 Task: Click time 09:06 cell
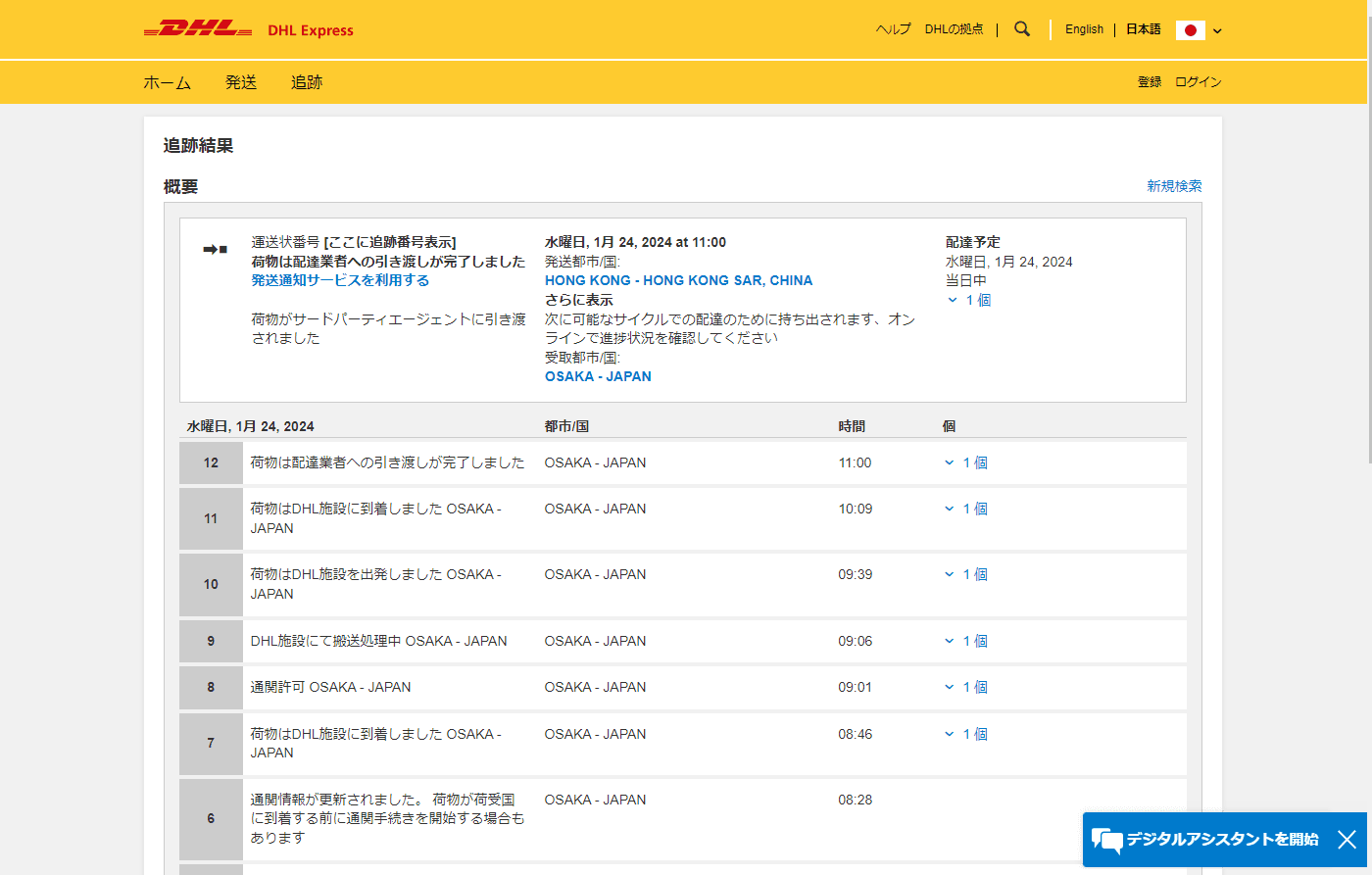(855, 641)
